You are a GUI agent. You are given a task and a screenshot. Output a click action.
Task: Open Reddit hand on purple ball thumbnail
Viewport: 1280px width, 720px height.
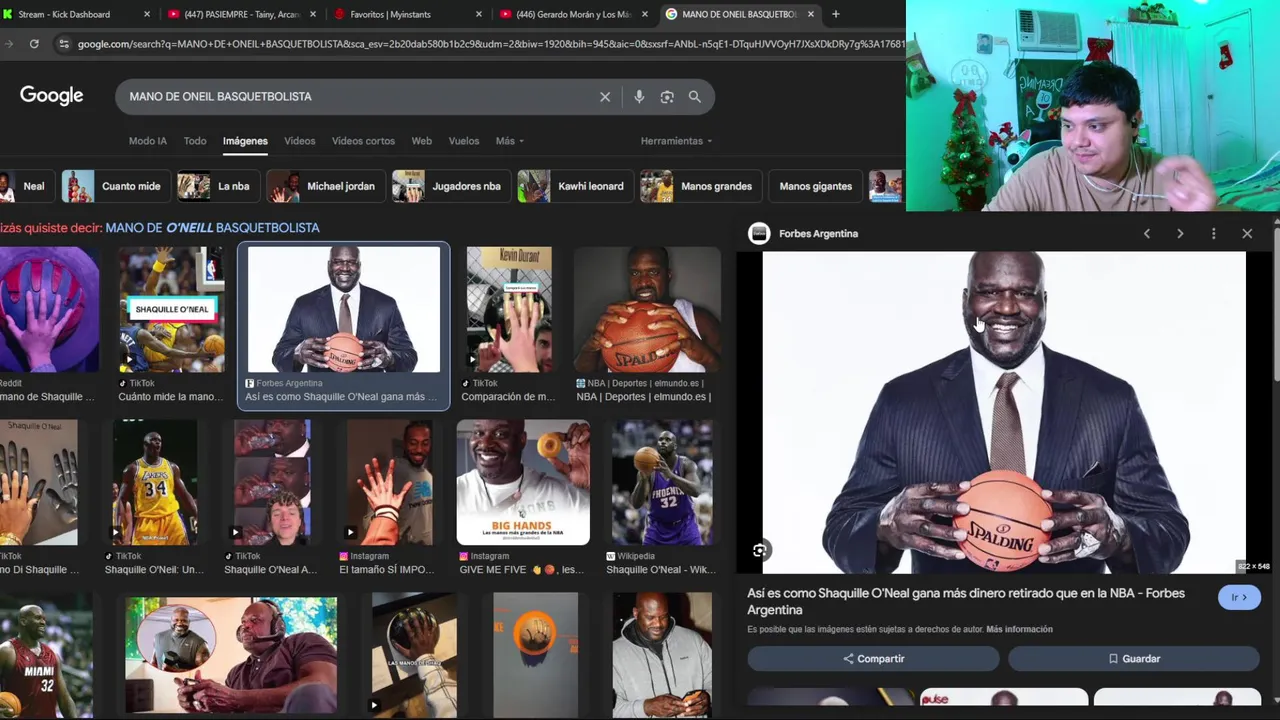(49, 309)
